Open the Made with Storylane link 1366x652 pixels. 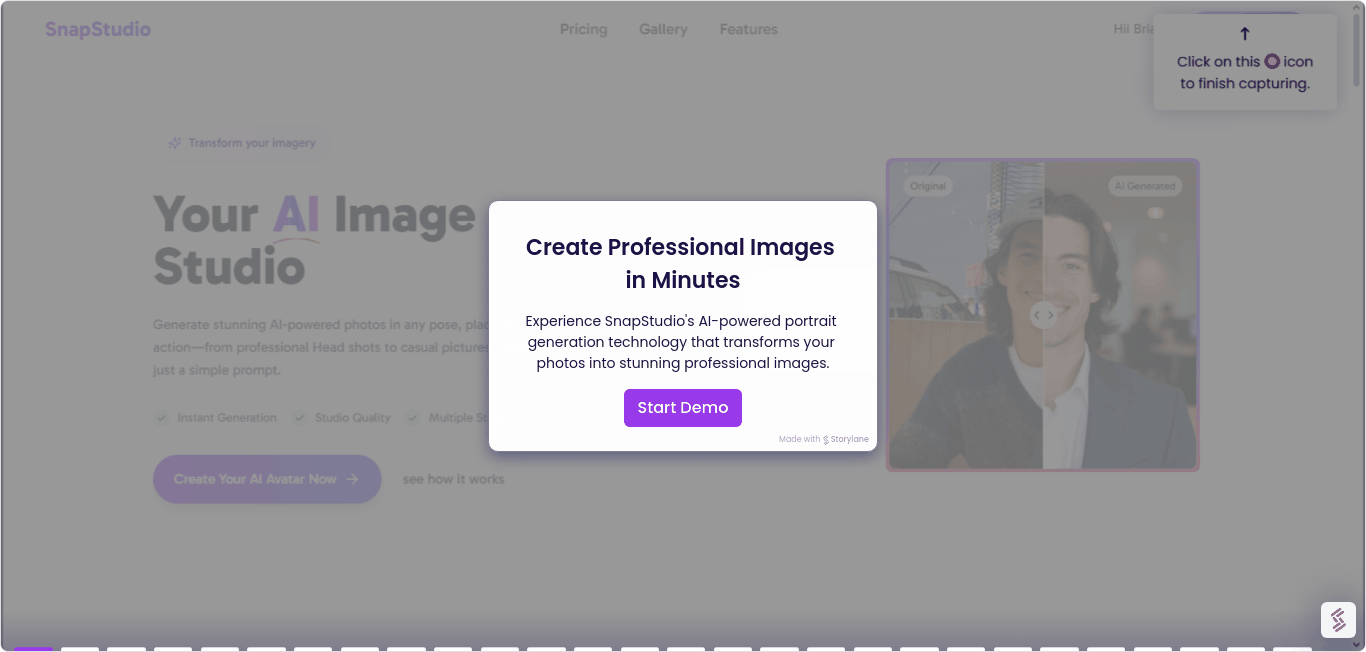coord(825,438)
